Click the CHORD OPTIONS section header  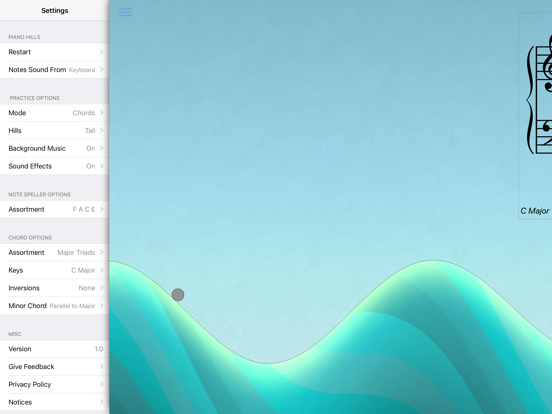pyautogui.click(x=30, y=238)
